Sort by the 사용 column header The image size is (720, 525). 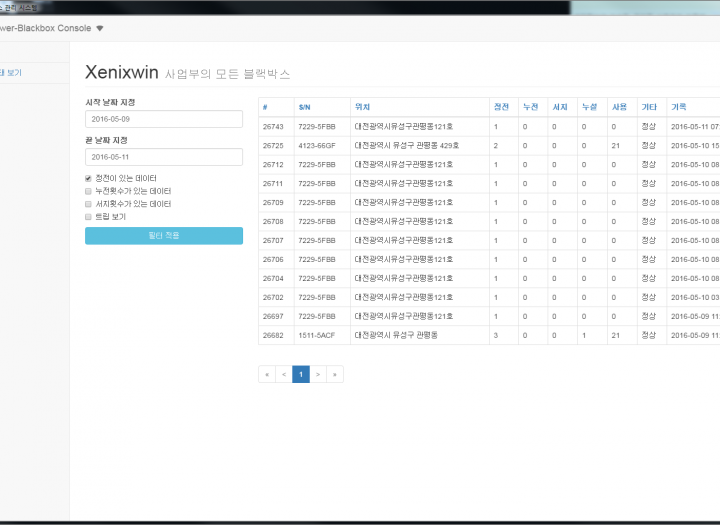pyautogui.click(x=618, y=106)
